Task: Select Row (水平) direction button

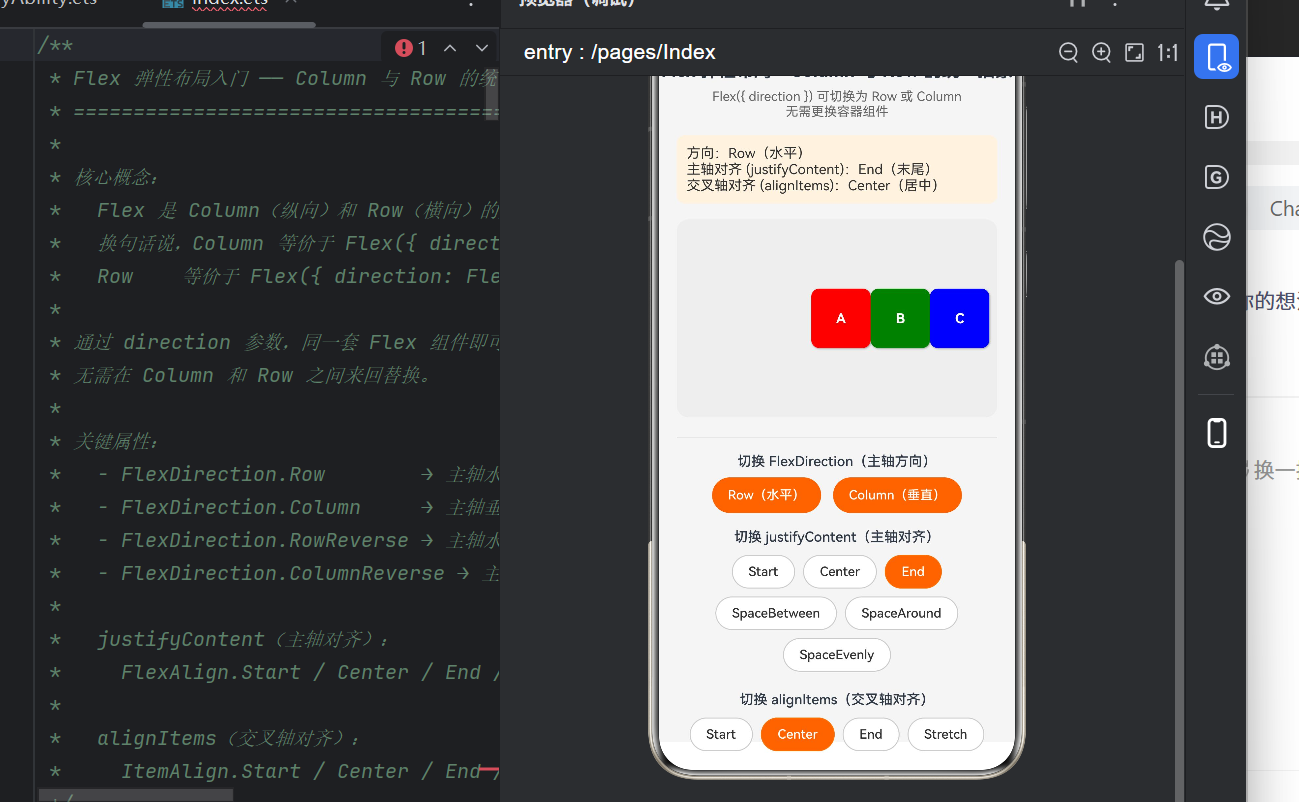Action: (766, 495)
